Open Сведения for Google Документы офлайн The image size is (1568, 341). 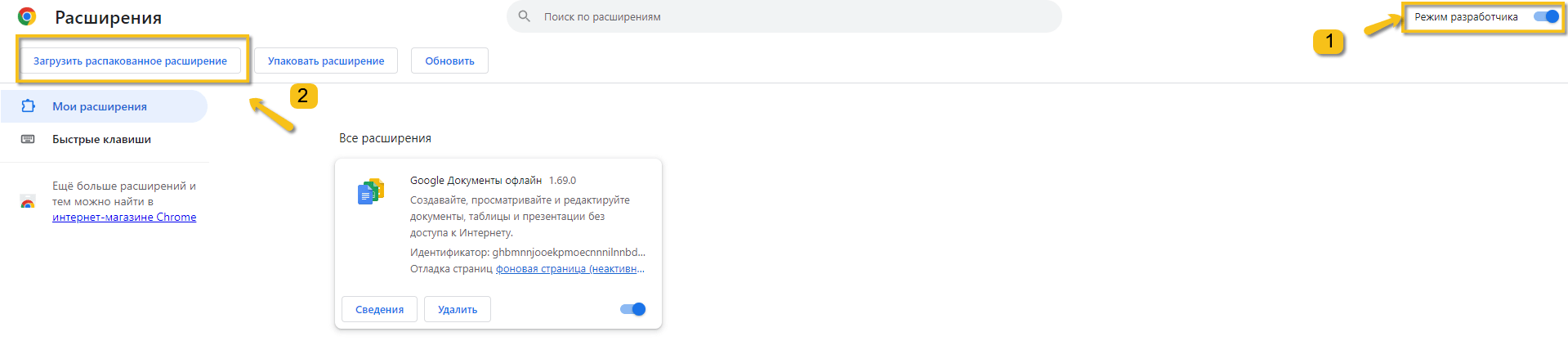pos(379,309)
